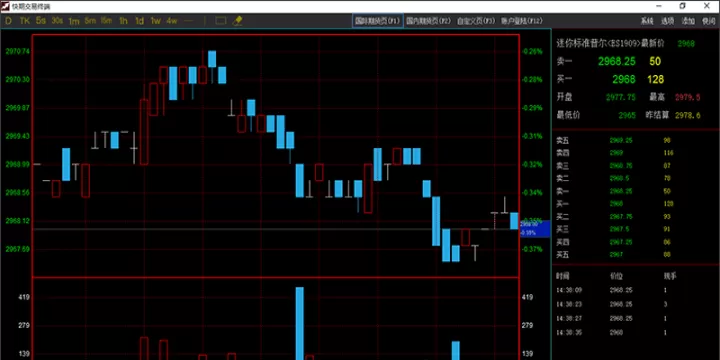Click the 419 volume axis label on left
The width and height of the screenshot is (720, 360).
(x=24, y=298)
